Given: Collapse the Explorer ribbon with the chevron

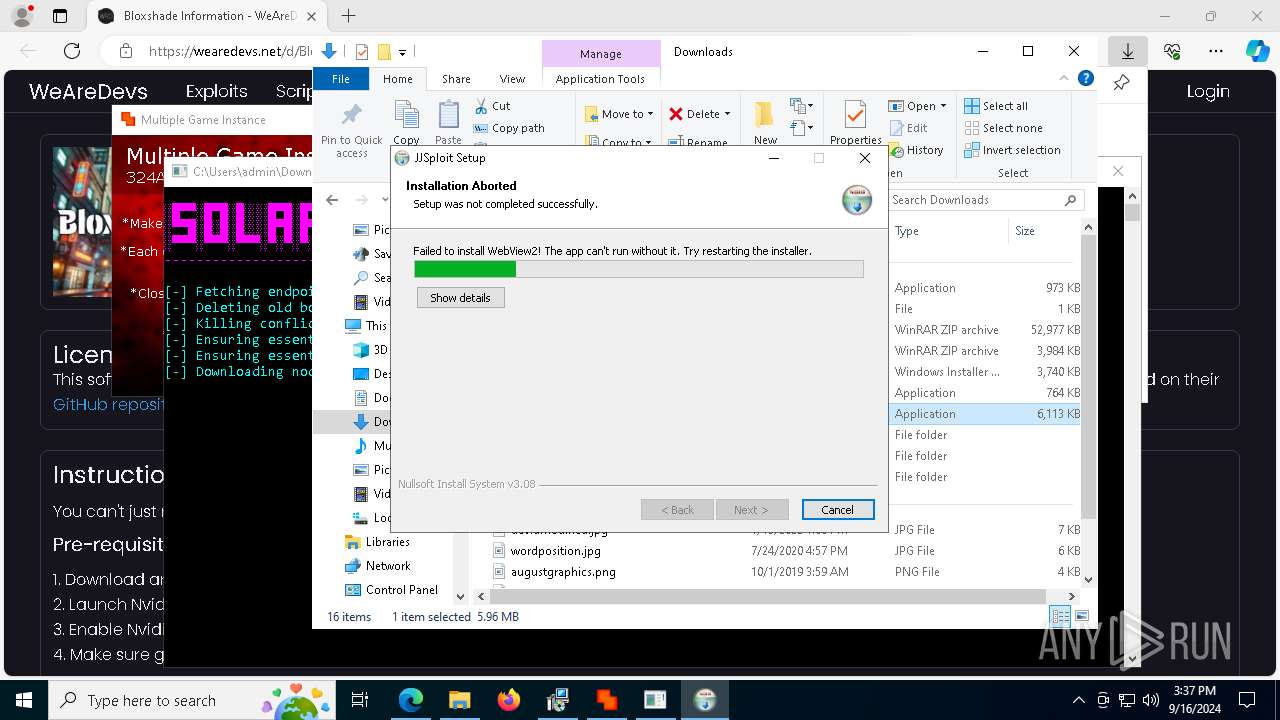Looking at the screenshot, I should tap(1064, 78).
